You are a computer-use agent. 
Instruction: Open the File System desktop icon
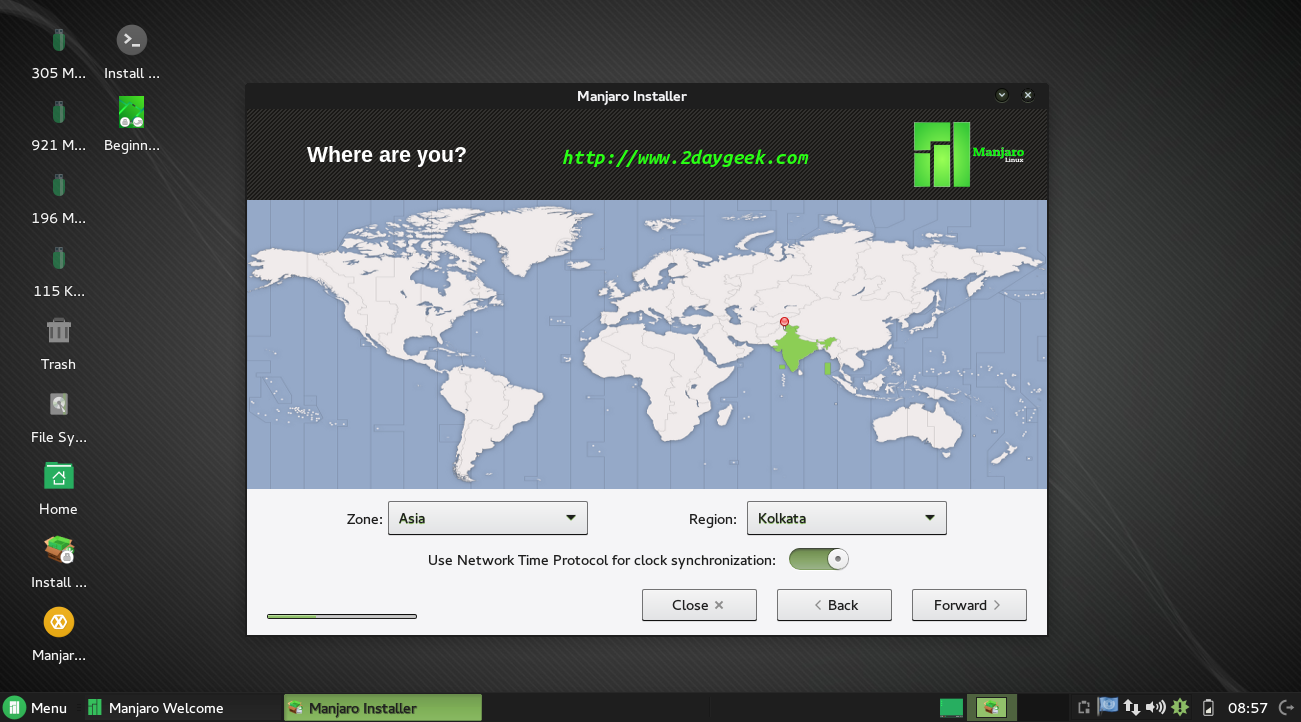coord(58,404)
